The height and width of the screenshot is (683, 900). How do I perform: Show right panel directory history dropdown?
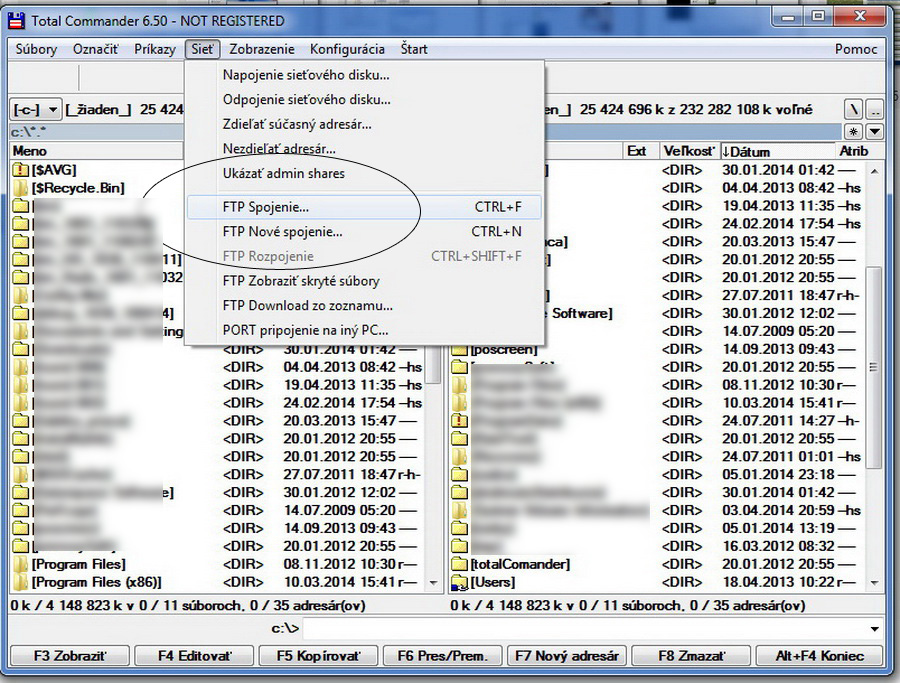874,132
